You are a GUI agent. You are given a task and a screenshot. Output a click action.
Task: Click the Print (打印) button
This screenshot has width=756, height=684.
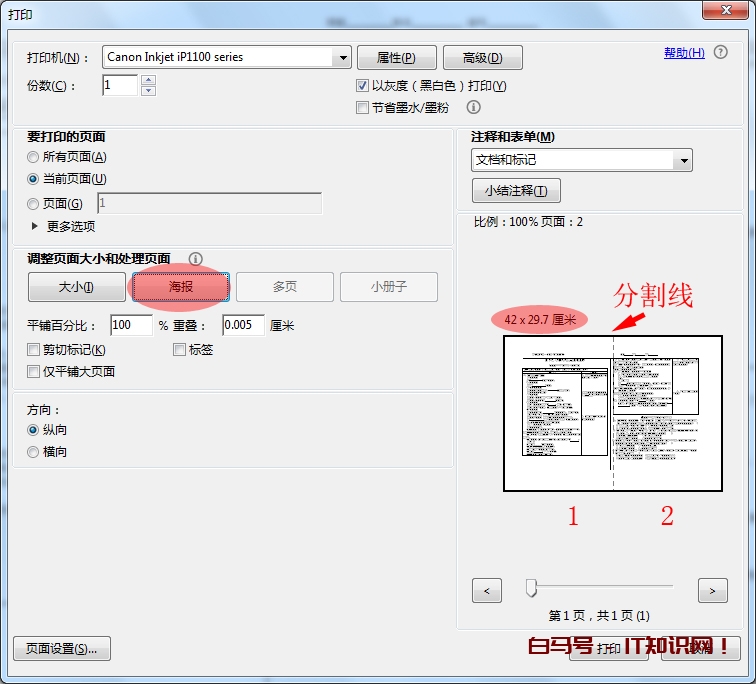(x=608, y=648)
